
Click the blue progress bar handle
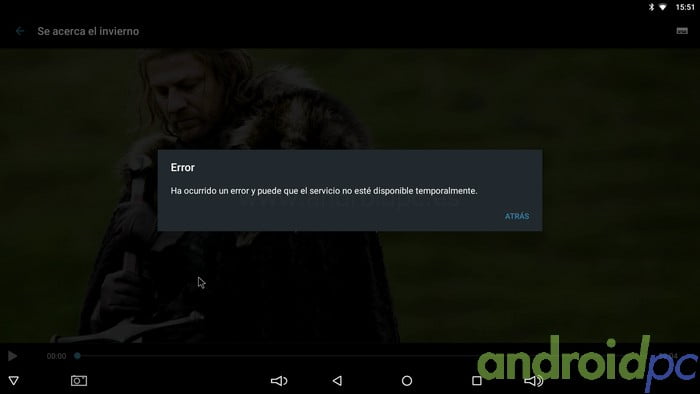pyautogui.click(x=77, y=356)
